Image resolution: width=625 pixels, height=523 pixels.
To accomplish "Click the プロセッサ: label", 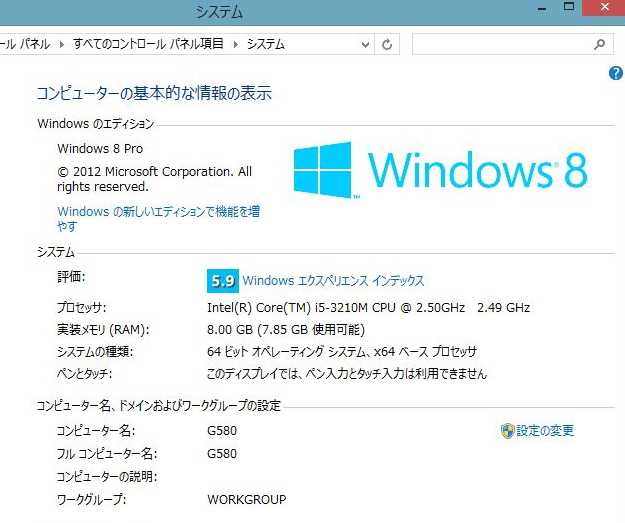I will pyautogui.click(x=81, y=308).
